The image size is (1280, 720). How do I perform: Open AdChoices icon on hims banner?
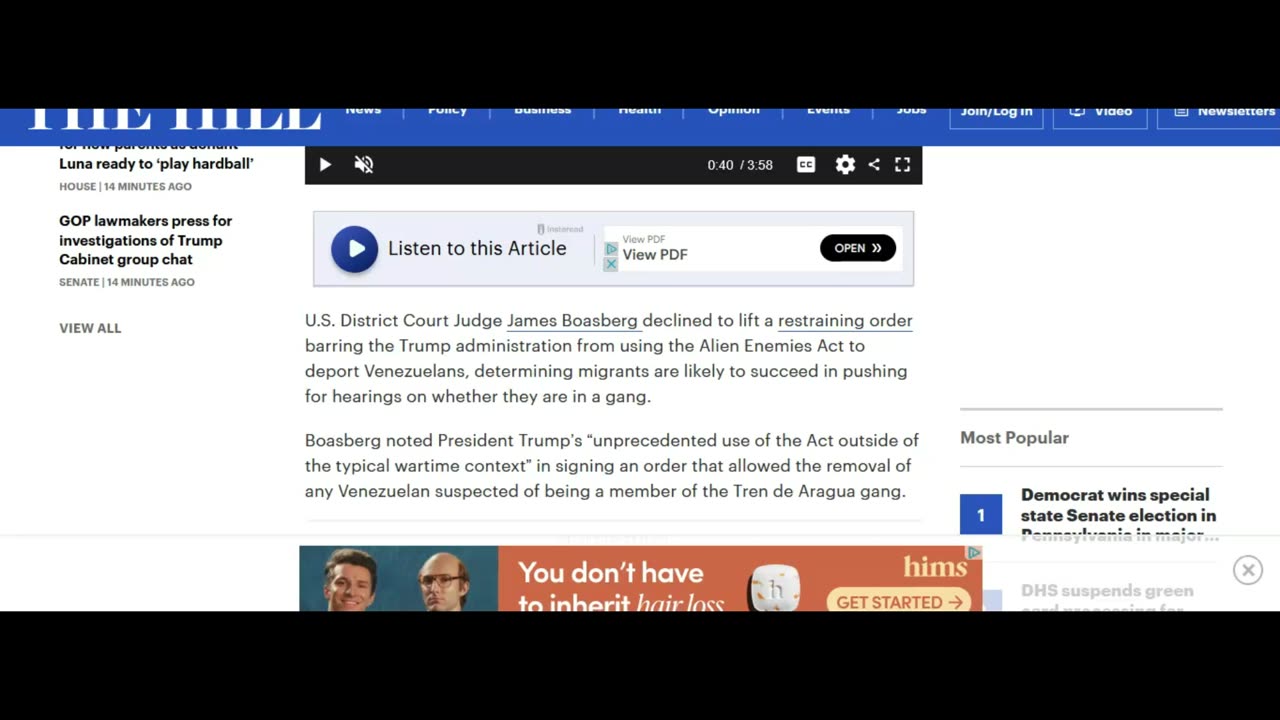pyautogui.click(x=975, y=552)
